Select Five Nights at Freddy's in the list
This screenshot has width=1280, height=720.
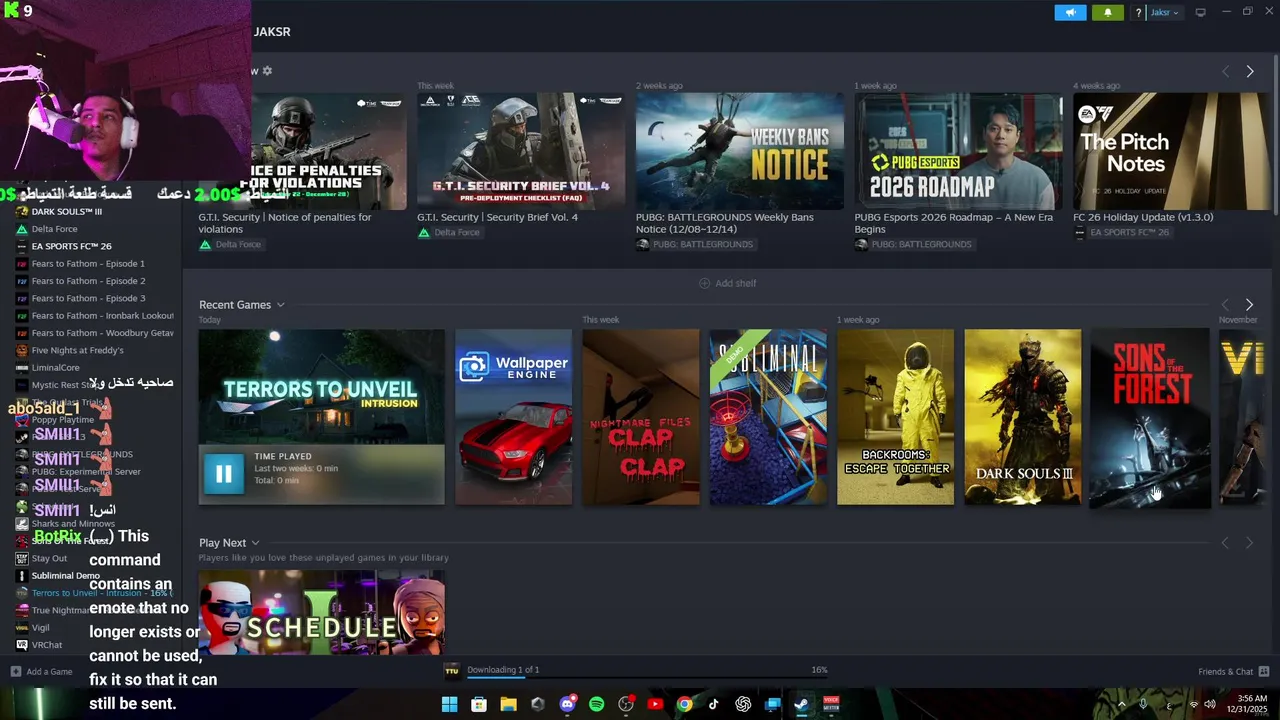[x=77, y=350]
